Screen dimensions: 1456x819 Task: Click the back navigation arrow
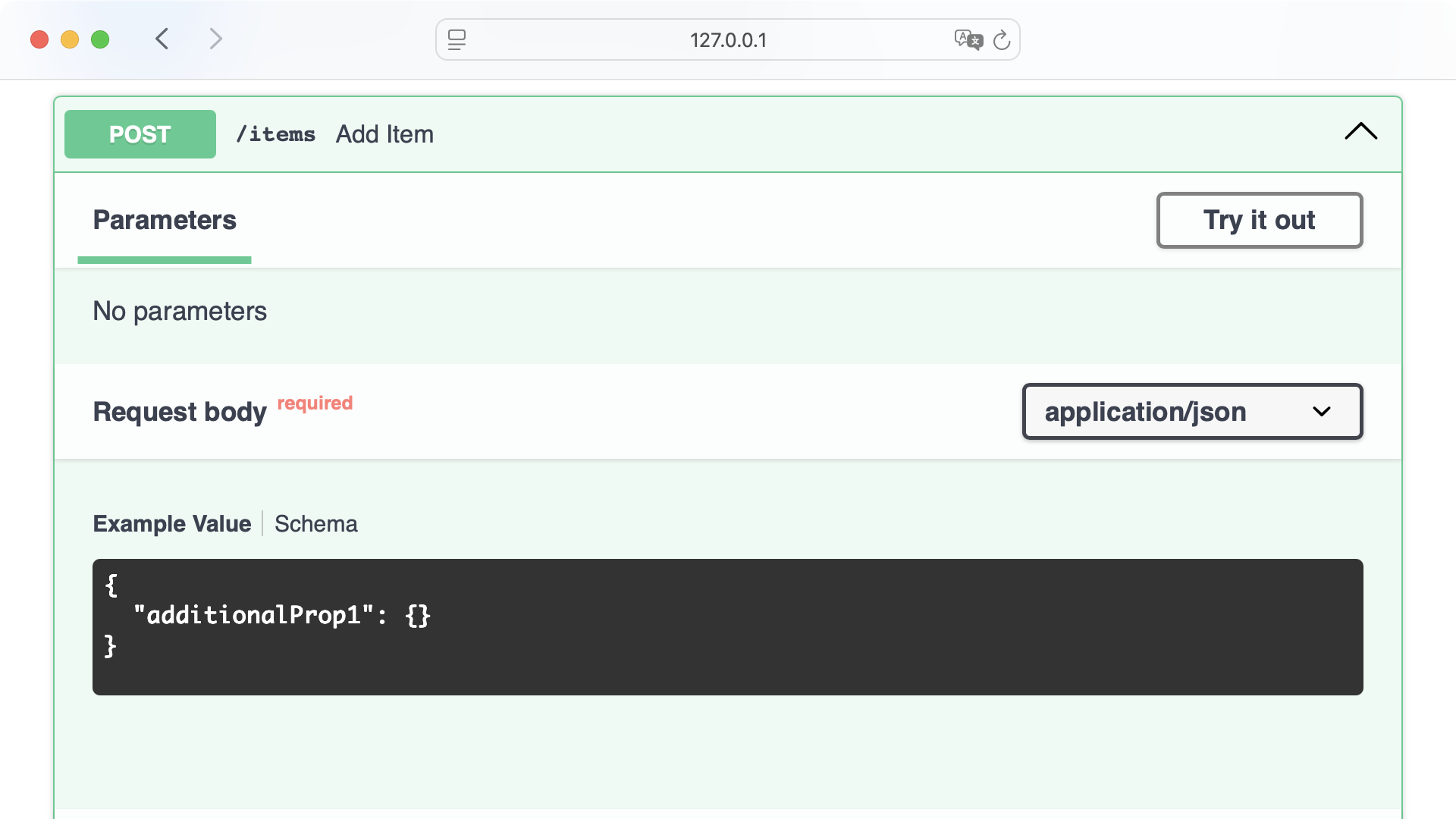[x=162, y=39]
